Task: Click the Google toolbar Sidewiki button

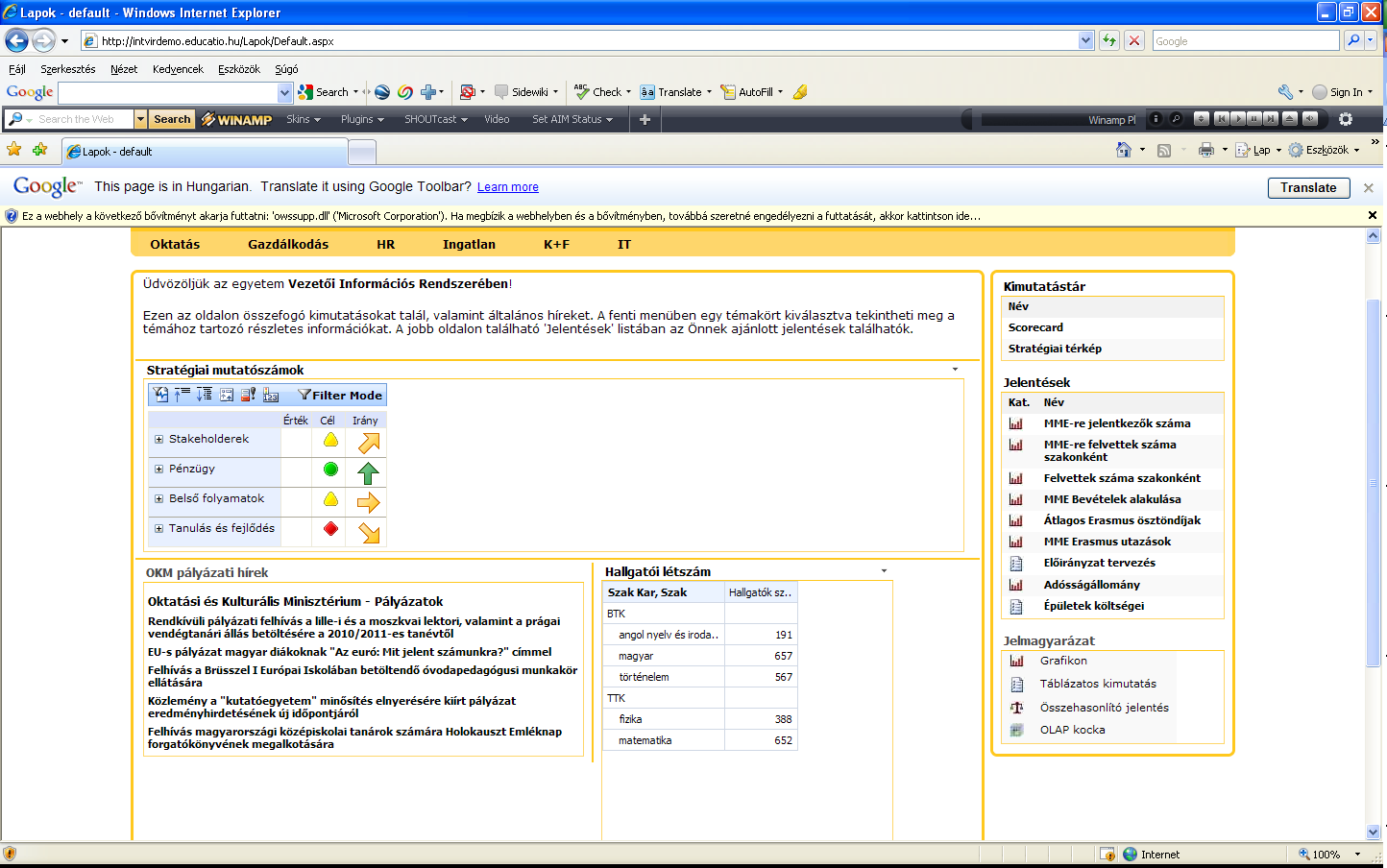Action: click(x=526, y=92)
